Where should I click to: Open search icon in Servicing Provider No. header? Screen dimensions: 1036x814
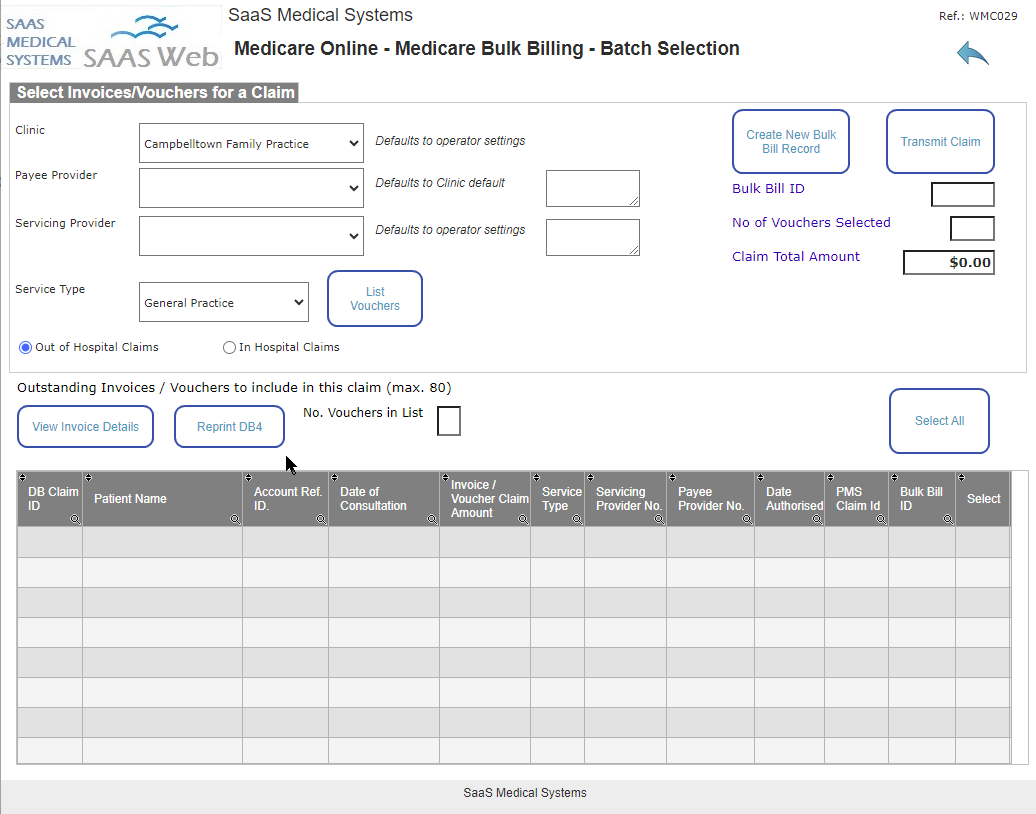coord(659,519)
